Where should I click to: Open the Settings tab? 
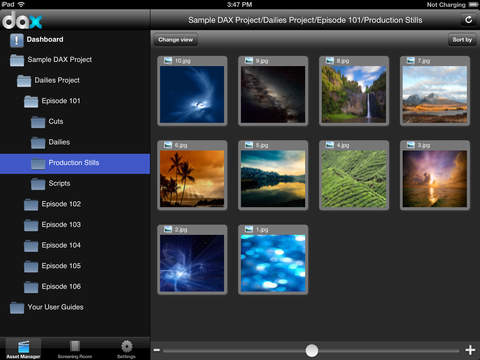126,349
